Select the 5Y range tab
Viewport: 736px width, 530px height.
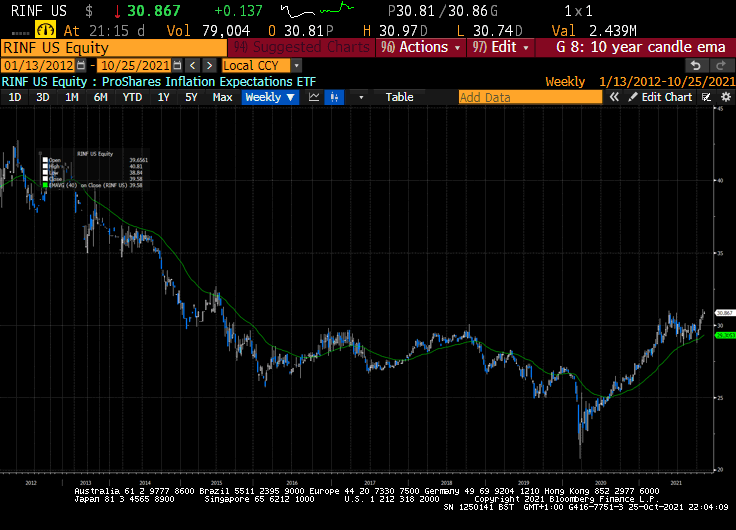tap(191, 97)
